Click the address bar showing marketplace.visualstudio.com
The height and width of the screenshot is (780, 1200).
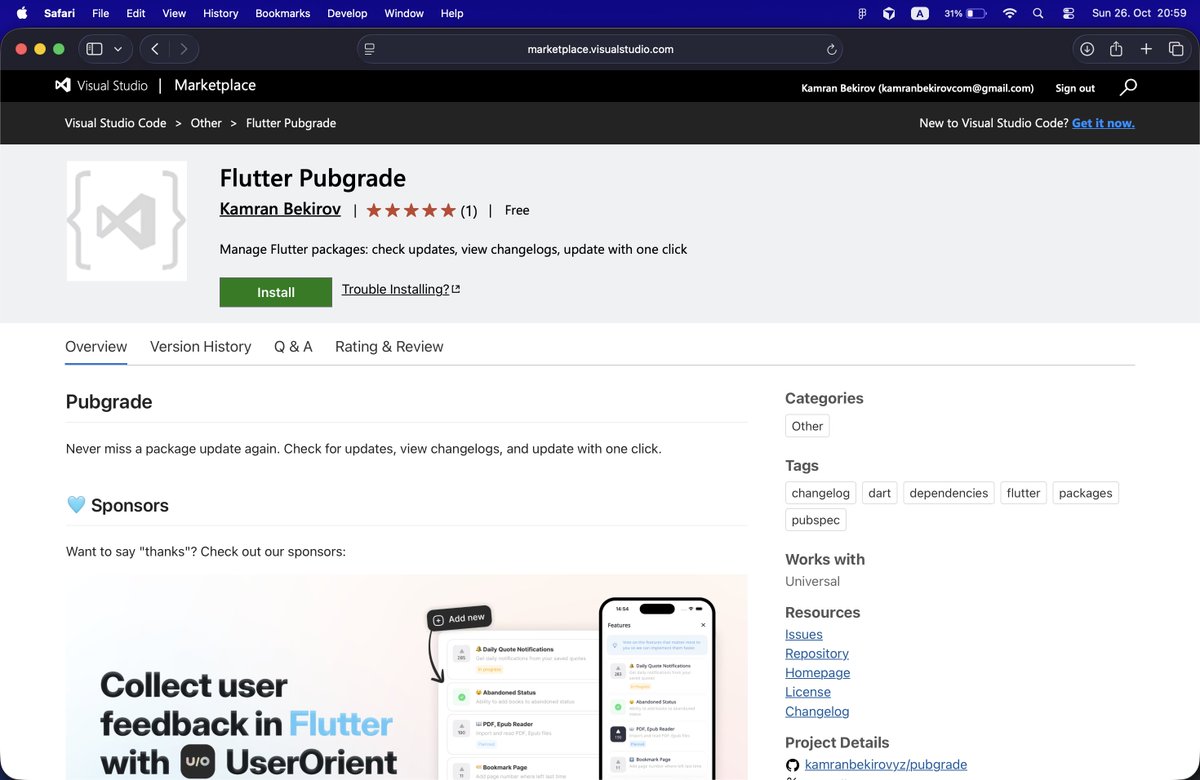pyautogui.click(x=600, y=49)
